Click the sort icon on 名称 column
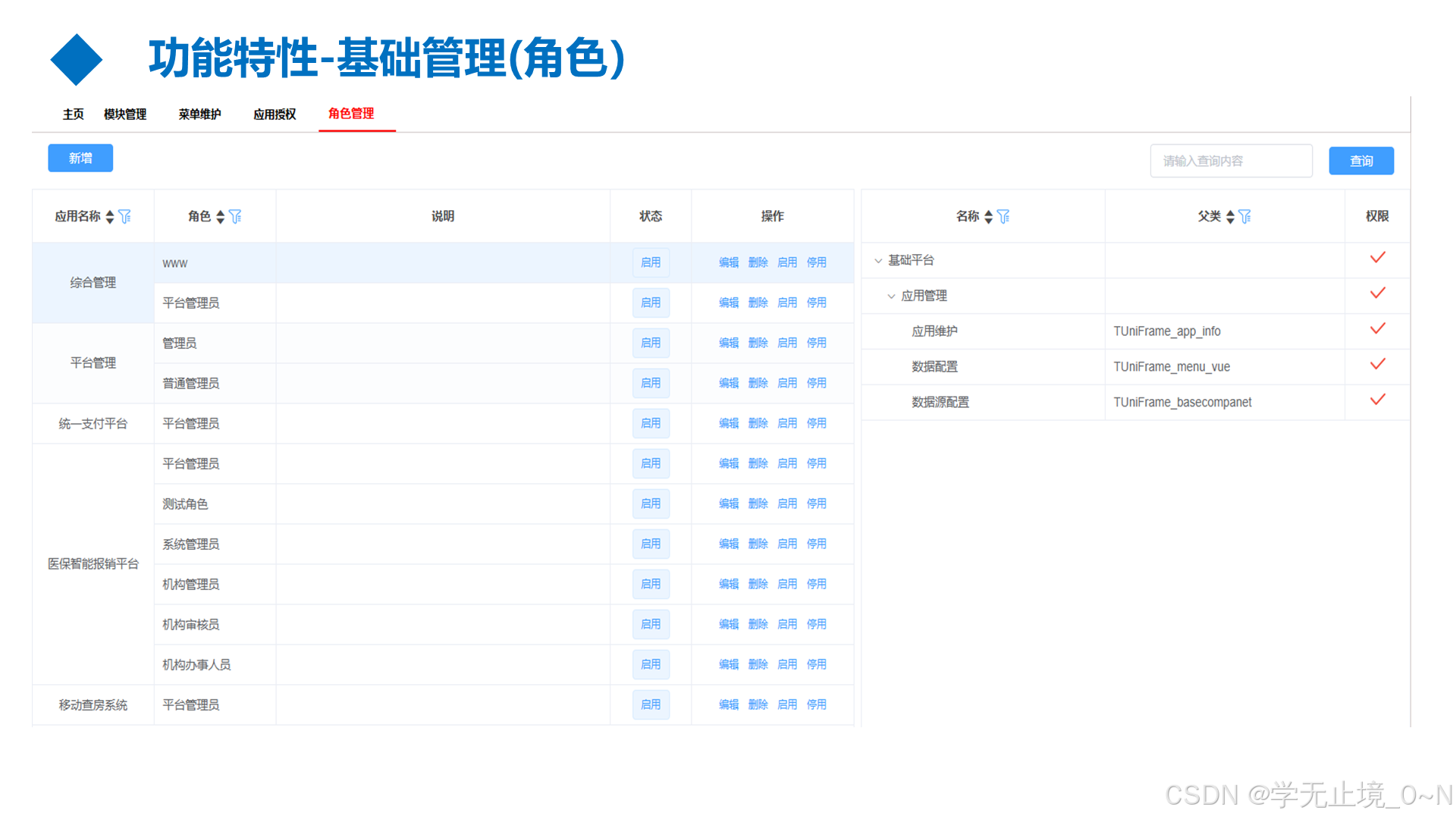Screen dimensions: 1456x819 [988, 216]
